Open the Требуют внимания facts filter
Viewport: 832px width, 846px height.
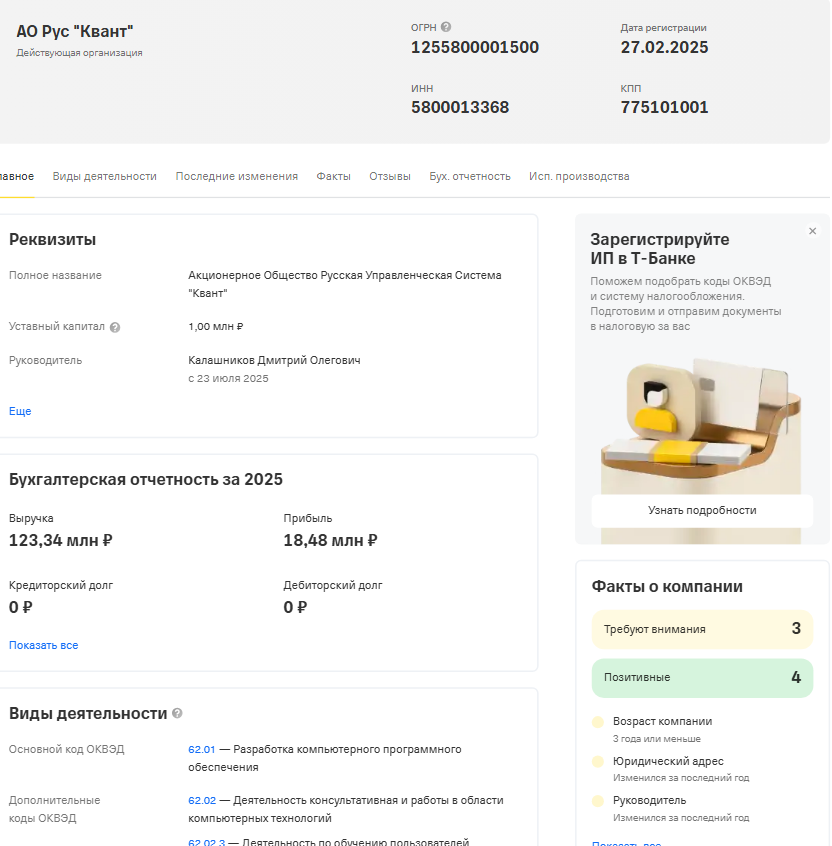pyautogui.click(x=702, y=629)
